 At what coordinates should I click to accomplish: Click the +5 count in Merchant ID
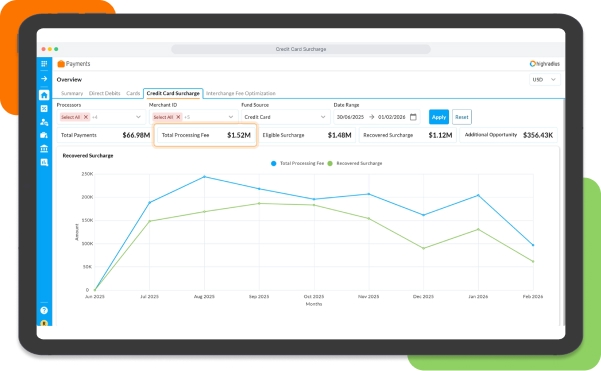point(187,117)
